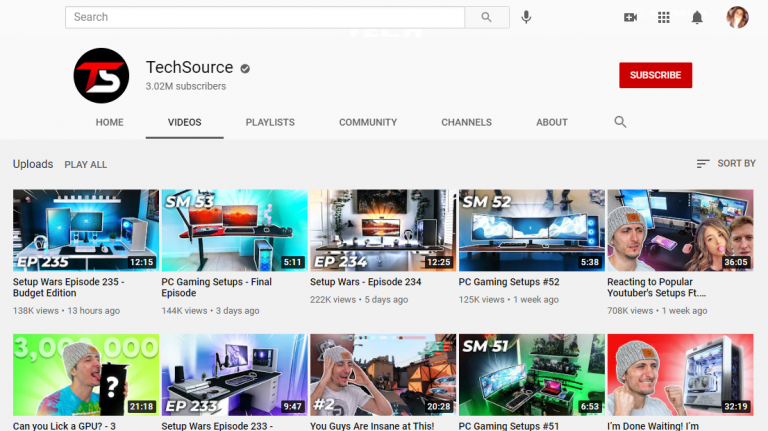This screenshot has height=431, width=768.
Task: Open the YouTube apps grid
Action: (664, 18)
